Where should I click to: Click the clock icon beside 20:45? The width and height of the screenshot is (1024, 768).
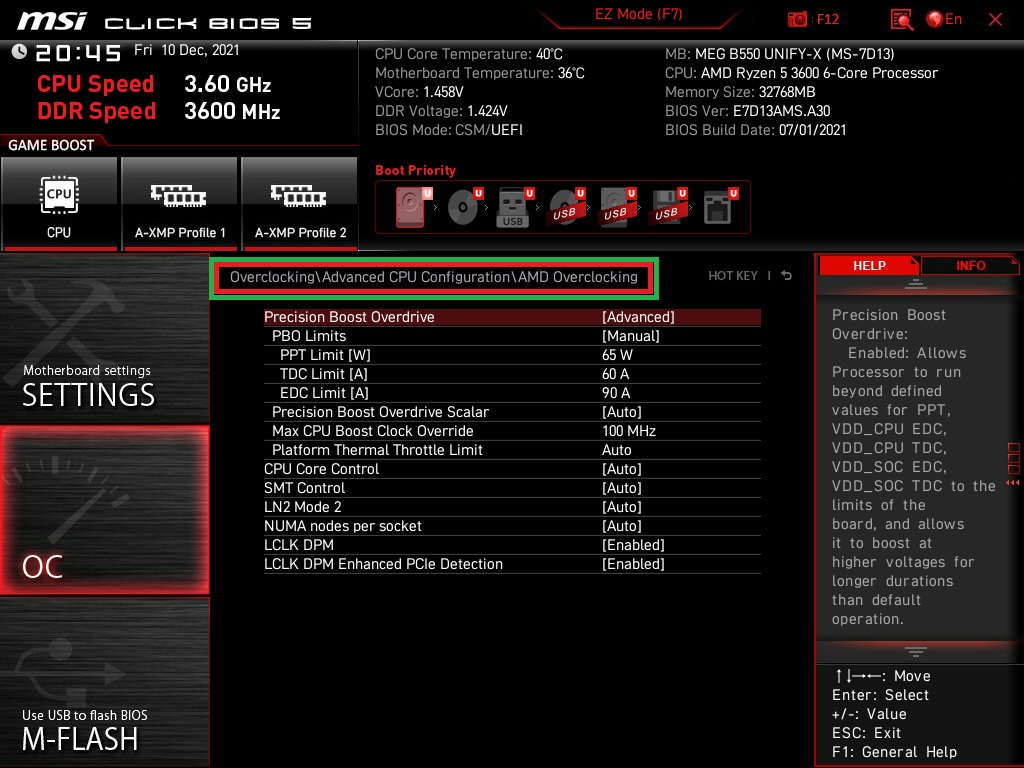(x=19, y=52)
